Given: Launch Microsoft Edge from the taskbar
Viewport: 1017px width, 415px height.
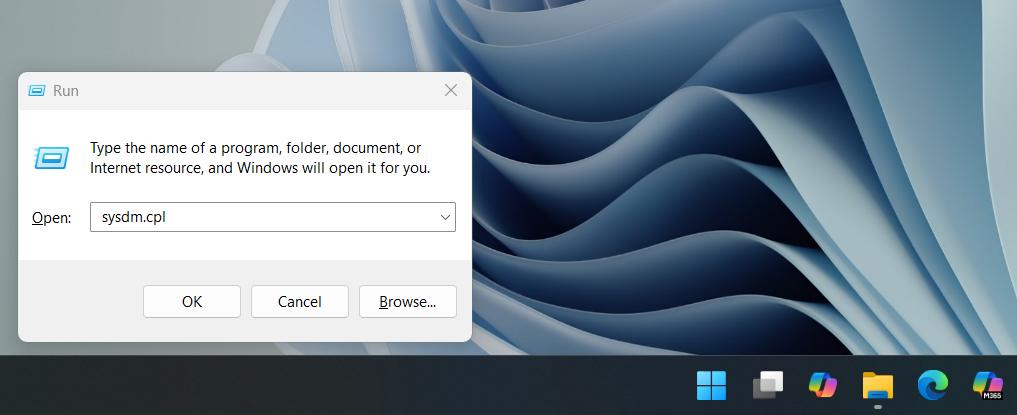Looking at the screenshot, I should (x=933, y=386).
